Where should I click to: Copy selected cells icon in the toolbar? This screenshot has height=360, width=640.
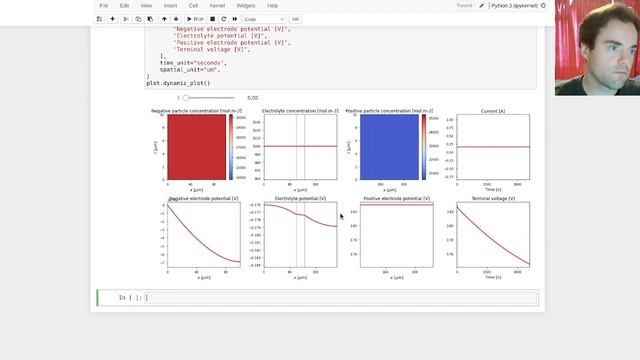(x=138, y=19)
